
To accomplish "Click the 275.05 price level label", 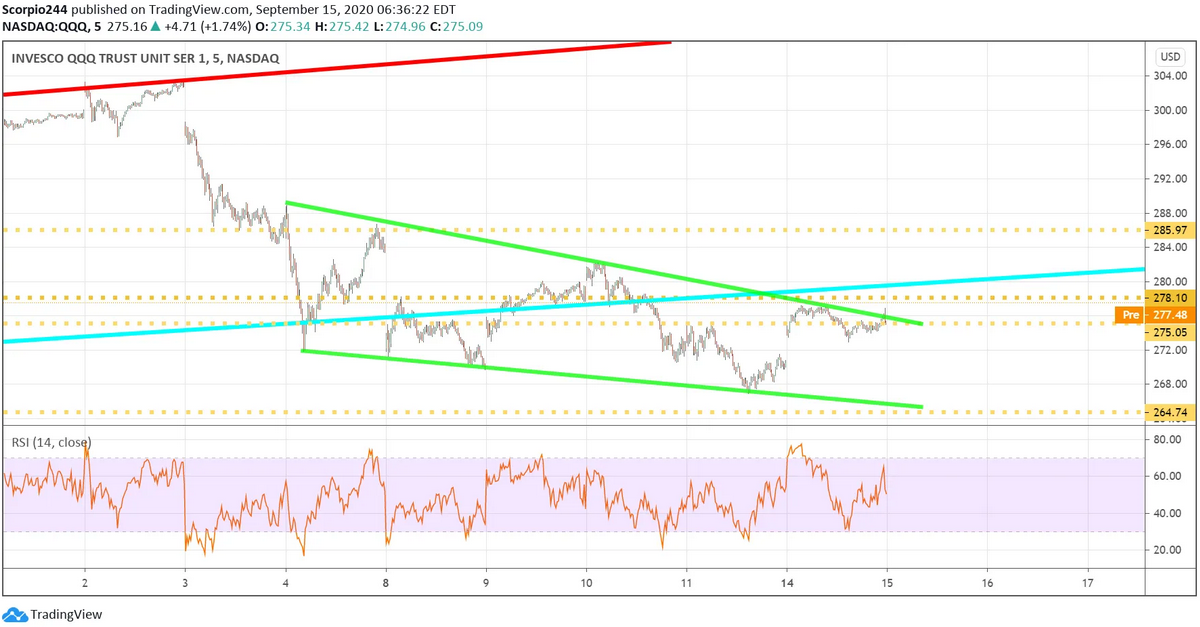I will click(x=1168, y=332).
